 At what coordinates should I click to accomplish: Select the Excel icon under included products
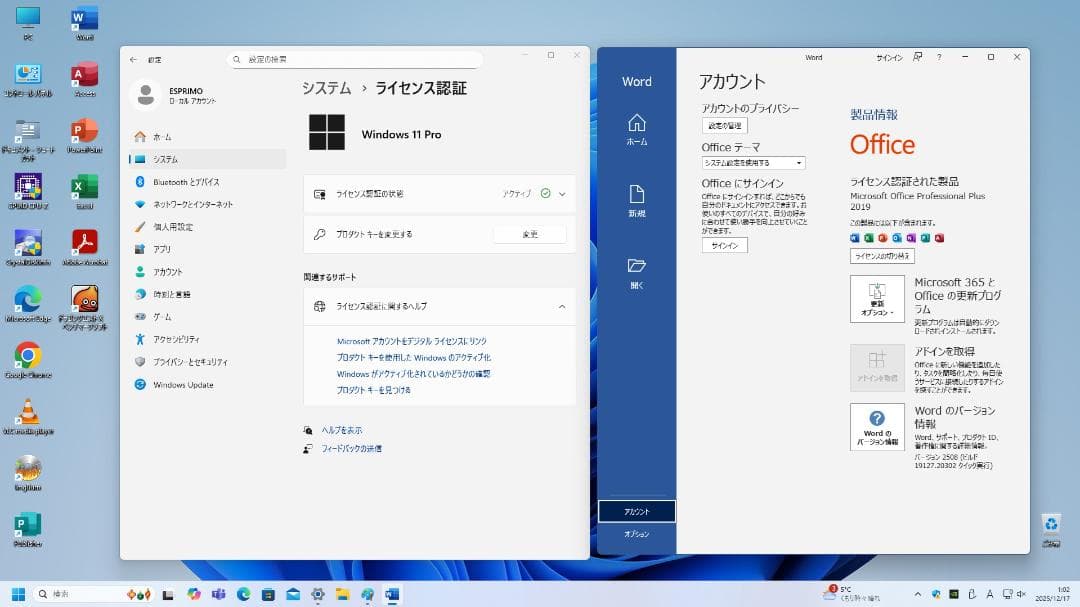coord(868,238)
